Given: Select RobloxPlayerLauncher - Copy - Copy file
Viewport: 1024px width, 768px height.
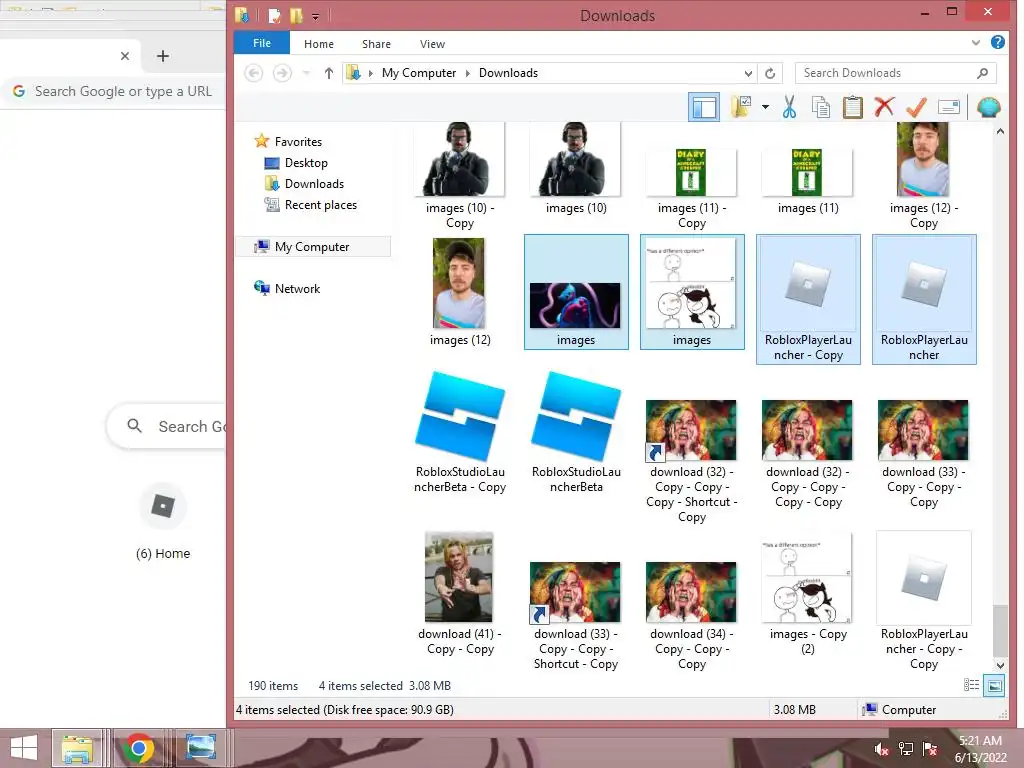Looking at the screenshot, I should coord(924,601).
